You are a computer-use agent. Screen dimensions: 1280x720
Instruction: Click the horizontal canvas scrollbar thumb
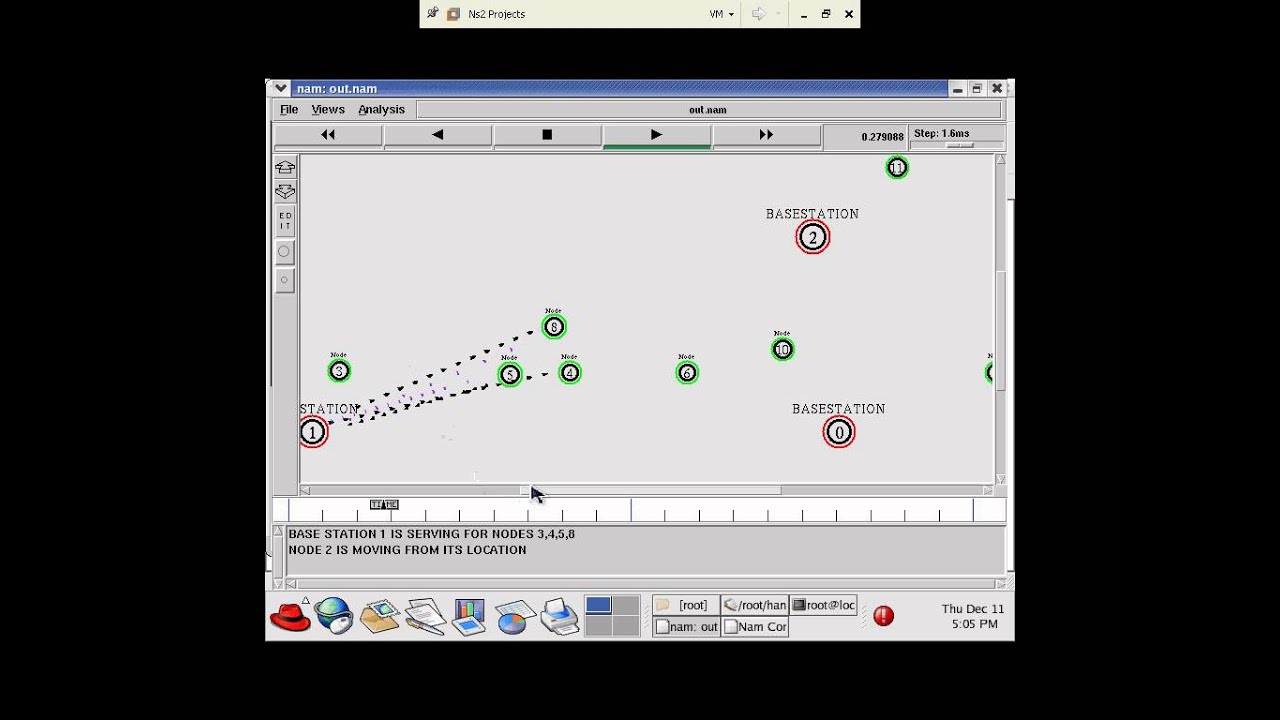click(650, 490)
